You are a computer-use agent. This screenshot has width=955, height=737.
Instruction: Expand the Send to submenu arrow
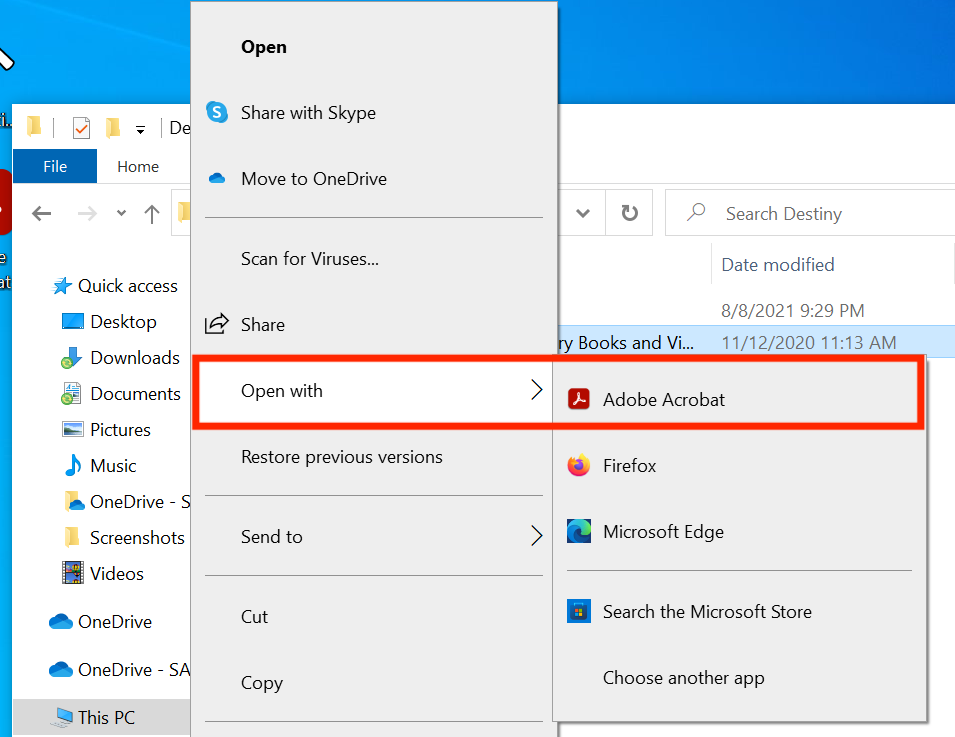pyautogui.click(x=536, y=536)
